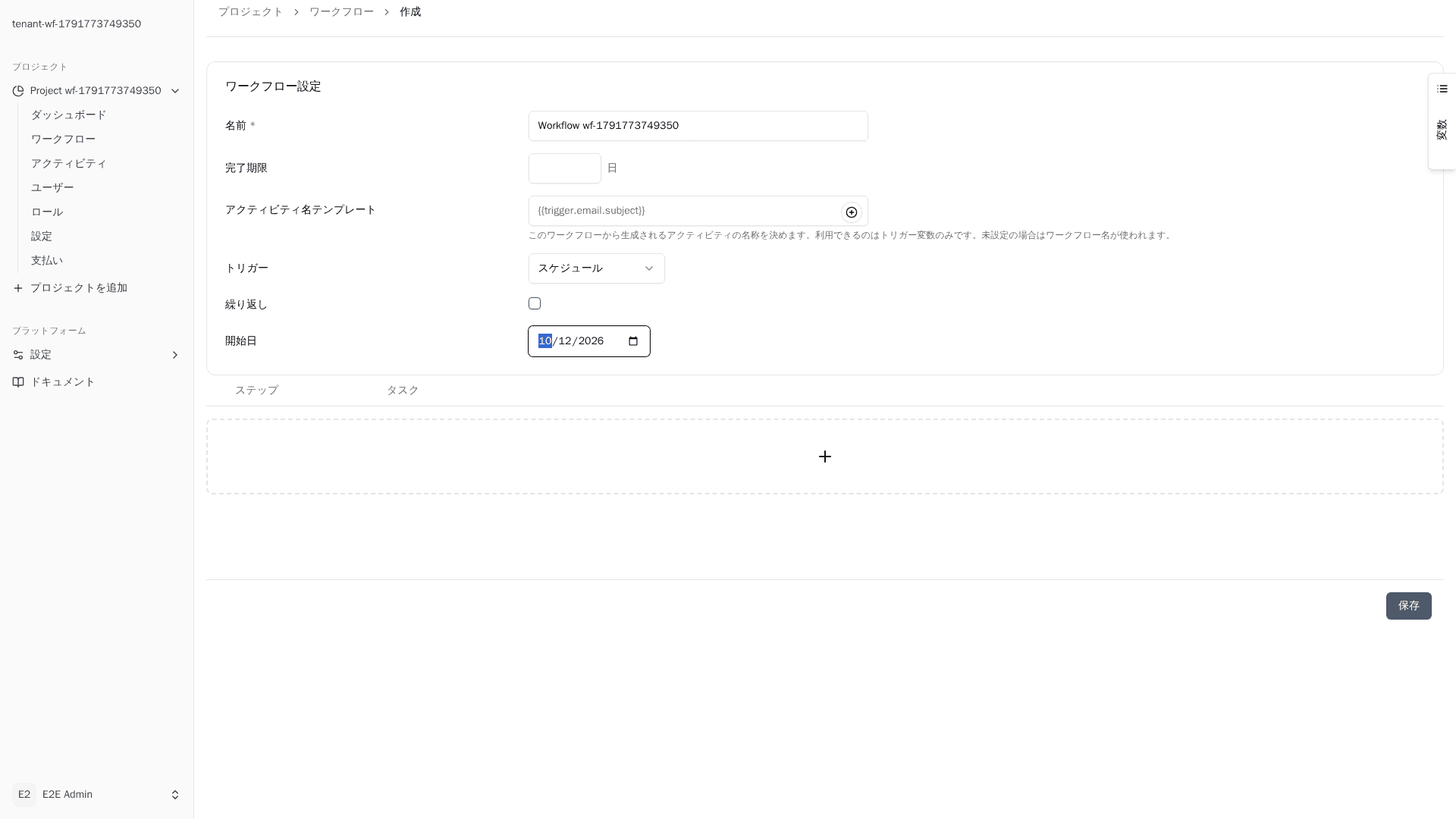The image size is (1456, 819).
Task: Click the 作成 breadcrumb text
Action: [410, 12]
